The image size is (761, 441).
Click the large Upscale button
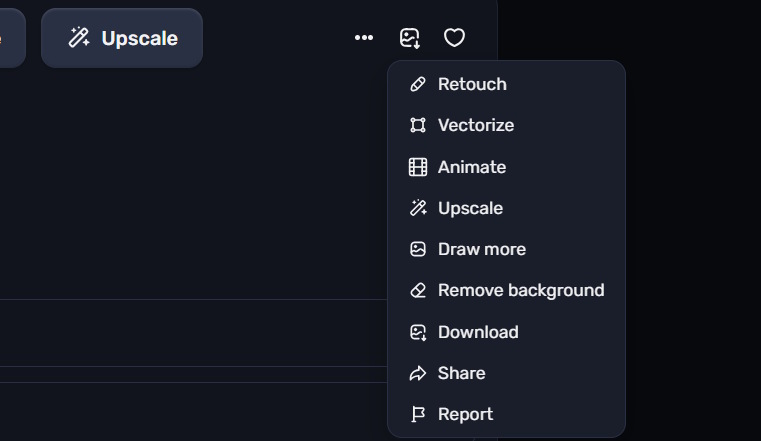point(122,38)
